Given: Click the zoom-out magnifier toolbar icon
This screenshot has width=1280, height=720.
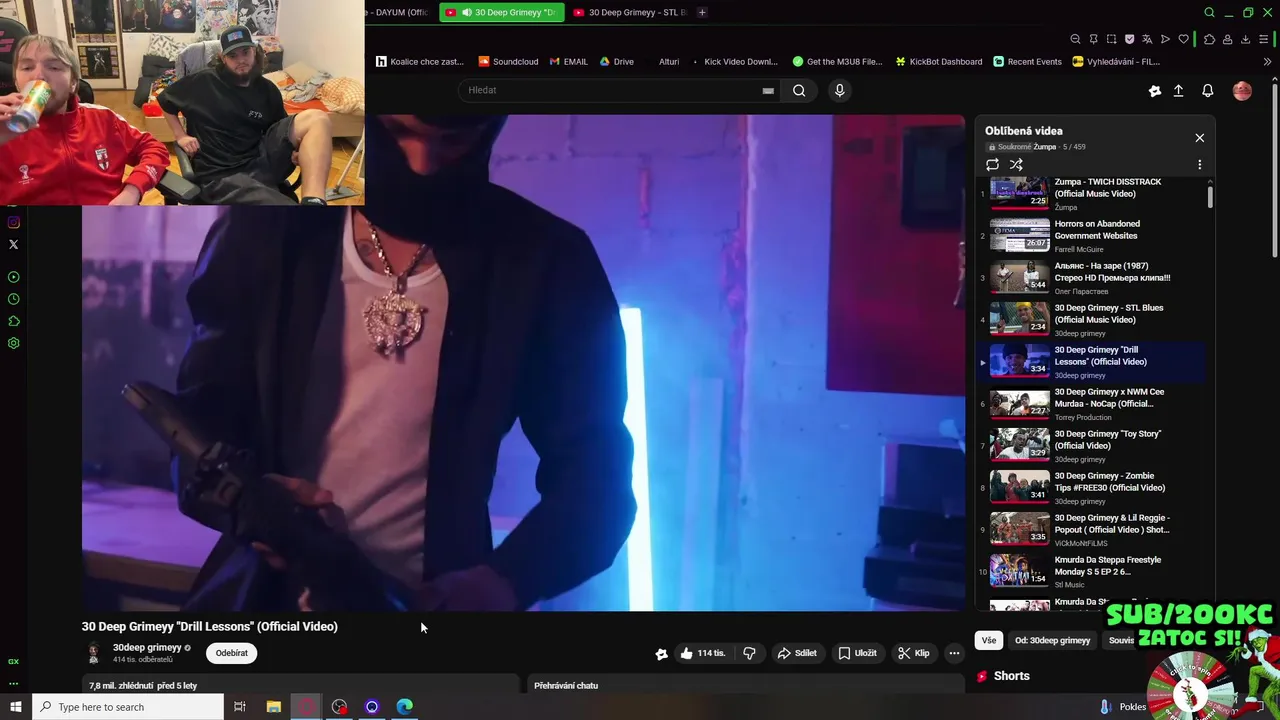Looking at the screenshot, I should pyautogui.click(x=1075, y=39).
